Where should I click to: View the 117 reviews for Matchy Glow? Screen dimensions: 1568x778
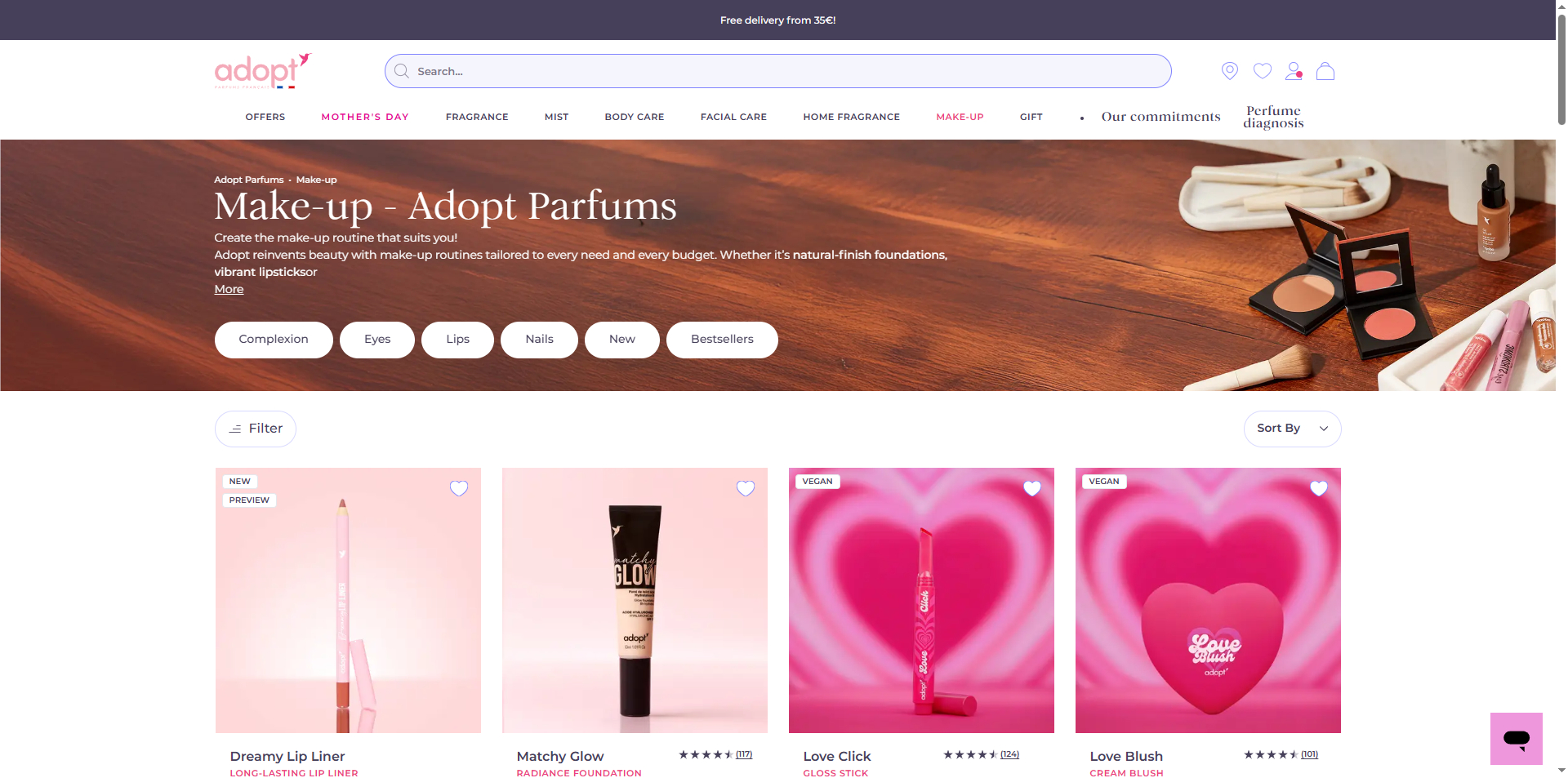[x=744, y=754]
